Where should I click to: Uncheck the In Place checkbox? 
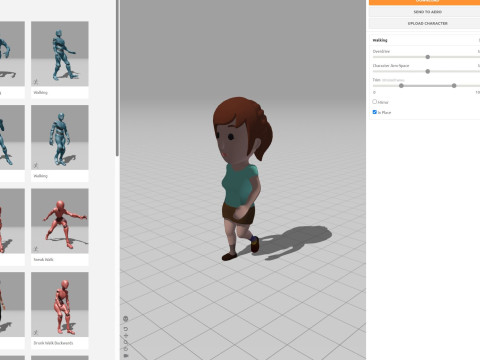tap(375, 112)
